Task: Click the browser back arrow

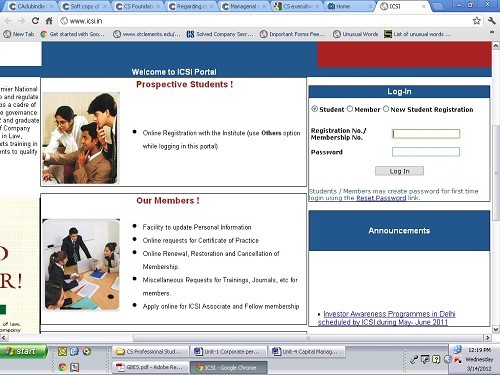Action: point(8,21)
